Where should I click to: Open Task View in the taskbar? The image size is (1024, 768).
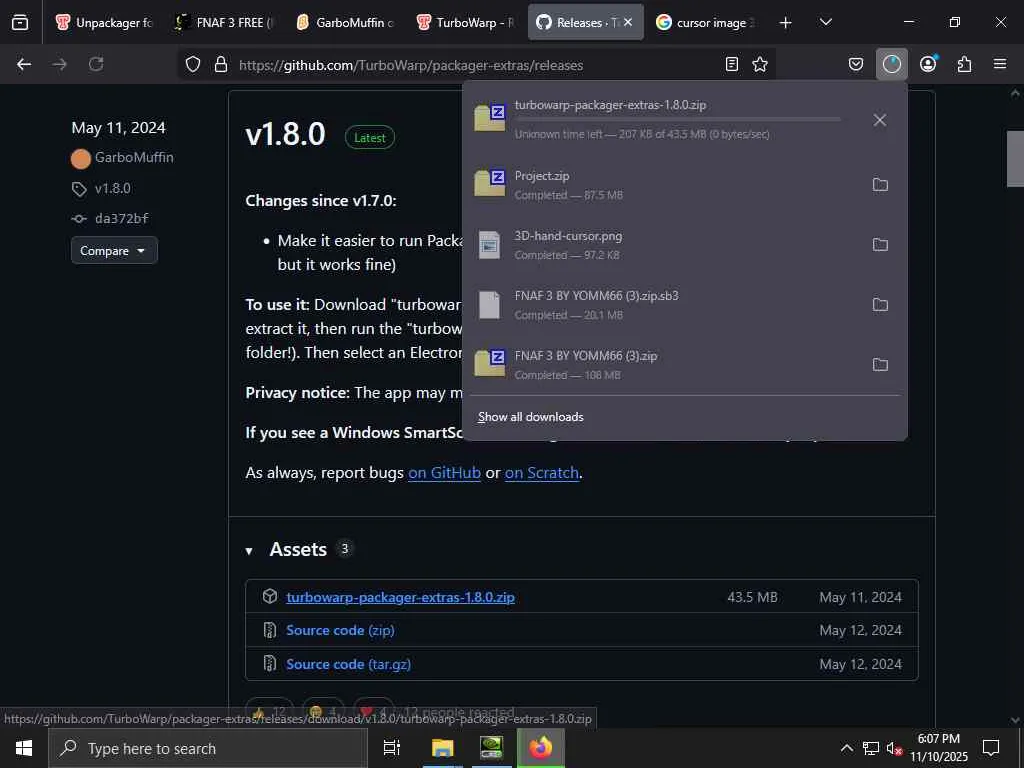pos(392,748)
